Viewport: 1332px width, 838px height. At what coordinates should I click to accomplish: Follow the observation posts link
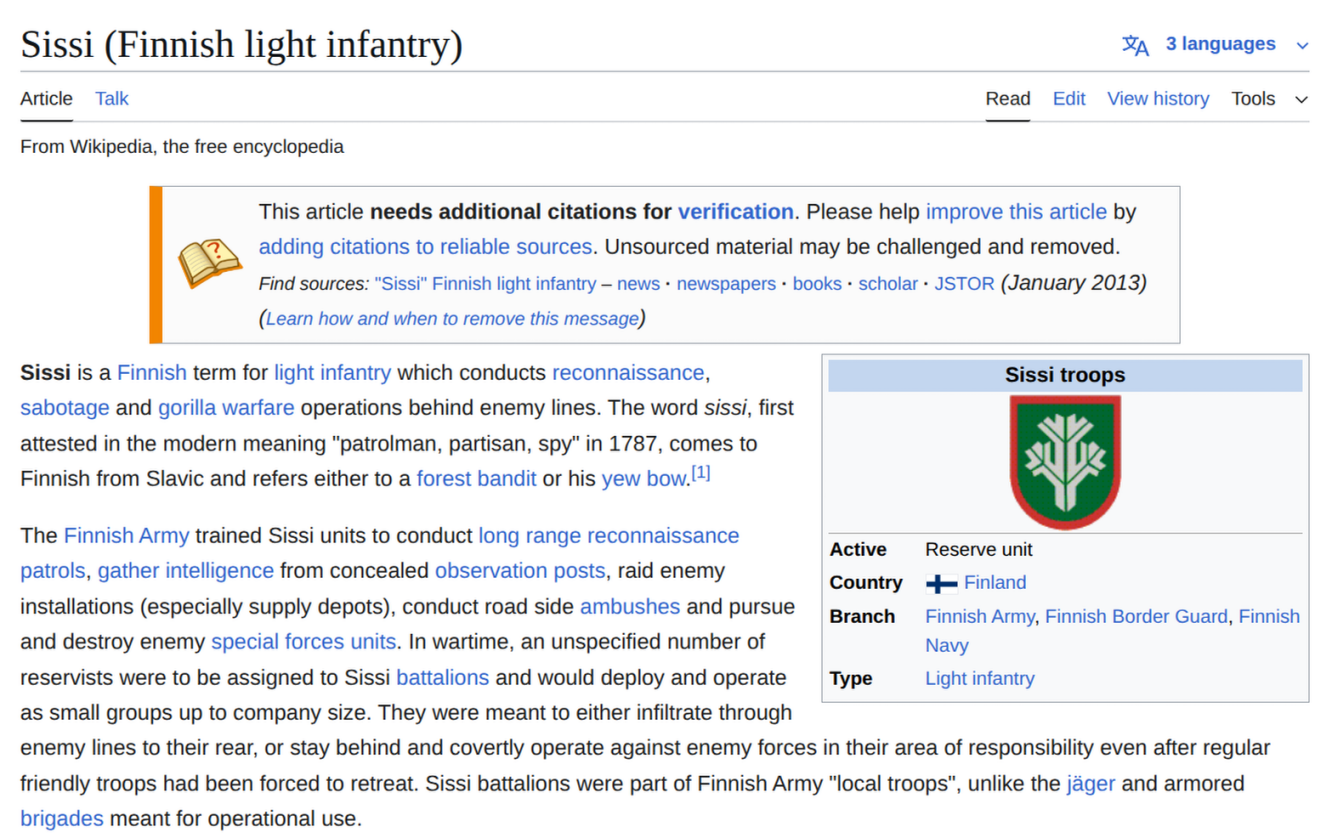coord(520,571)
